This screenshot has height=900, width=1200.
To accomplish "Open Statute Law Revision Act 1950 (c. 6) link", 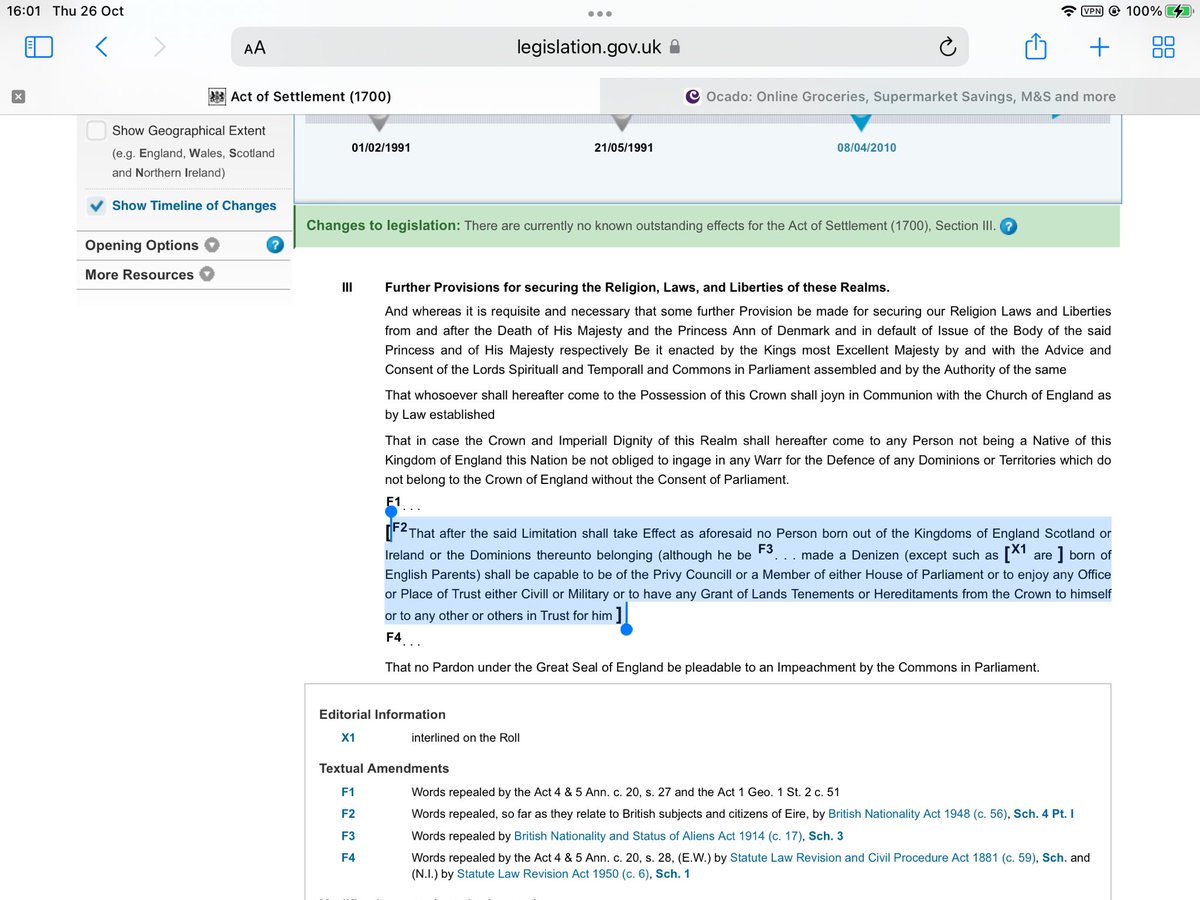I will click(553, 874).
